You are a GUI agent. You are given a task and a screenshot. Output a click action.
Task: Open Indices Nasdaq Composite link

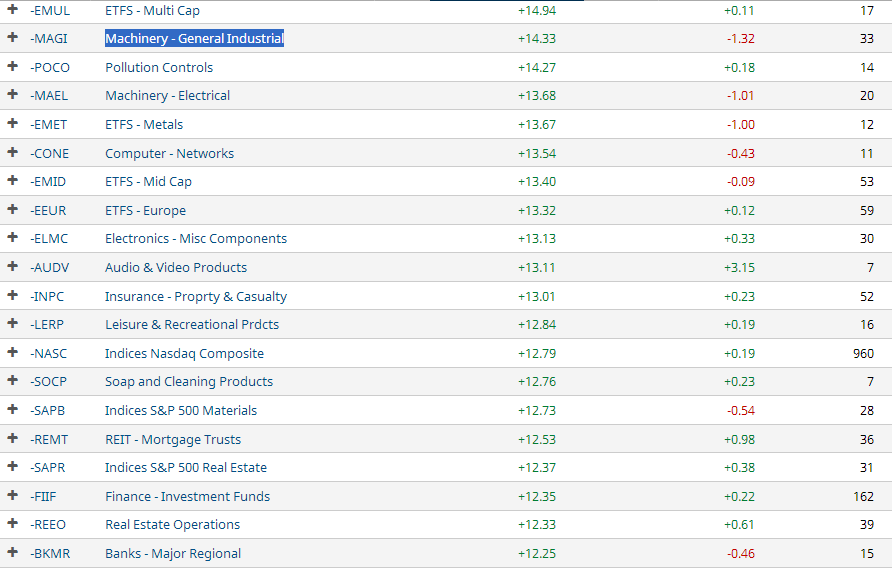point(184,353)
